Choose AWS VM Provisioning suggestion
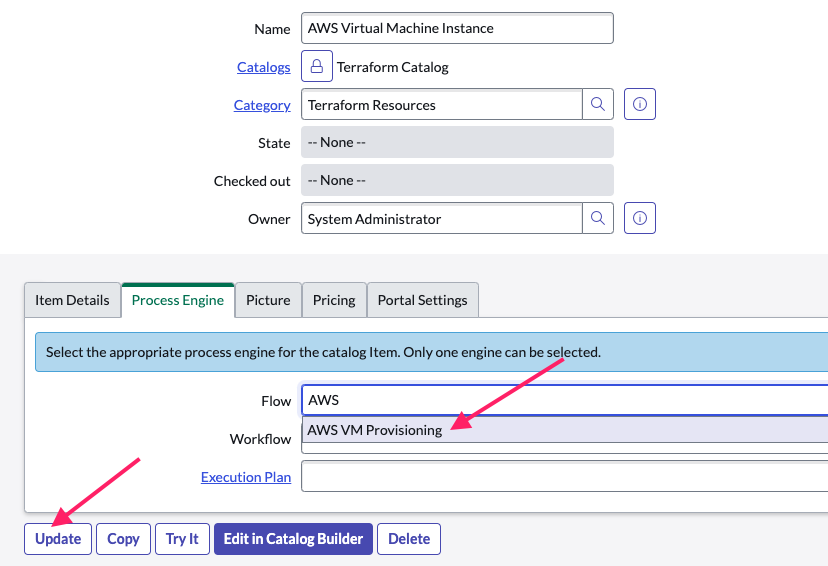 (565, 430)
